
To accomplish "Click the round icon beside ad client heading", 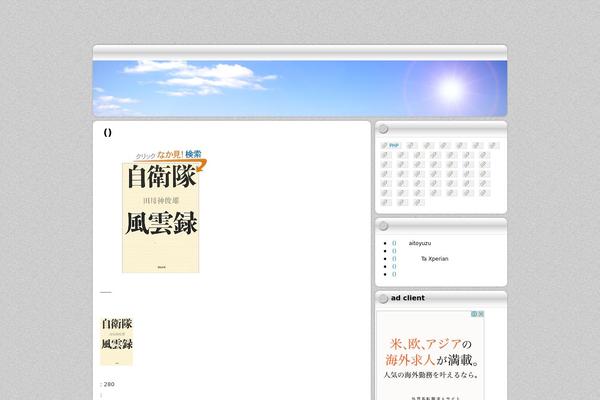I will [383, 298].
